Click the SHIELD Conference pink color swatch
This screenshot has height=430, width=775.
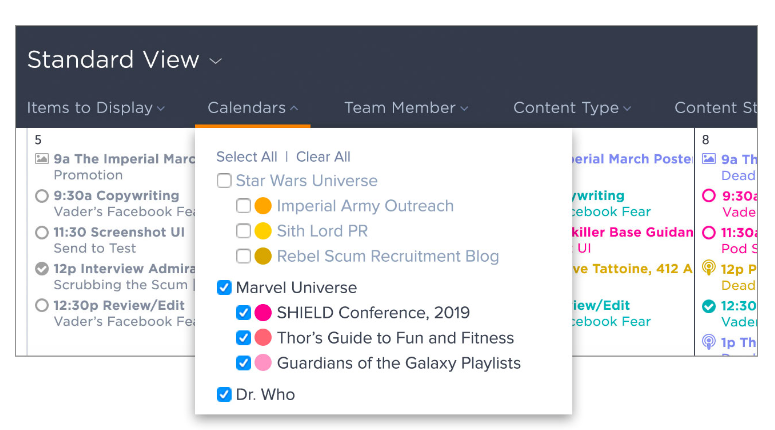(263, 313)
